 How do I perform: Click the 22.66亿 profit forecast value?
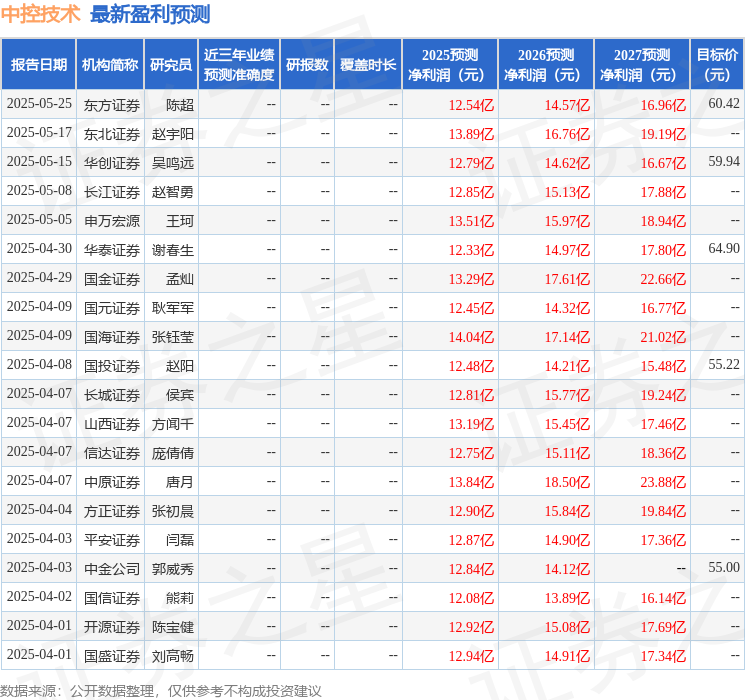point(663,279)
